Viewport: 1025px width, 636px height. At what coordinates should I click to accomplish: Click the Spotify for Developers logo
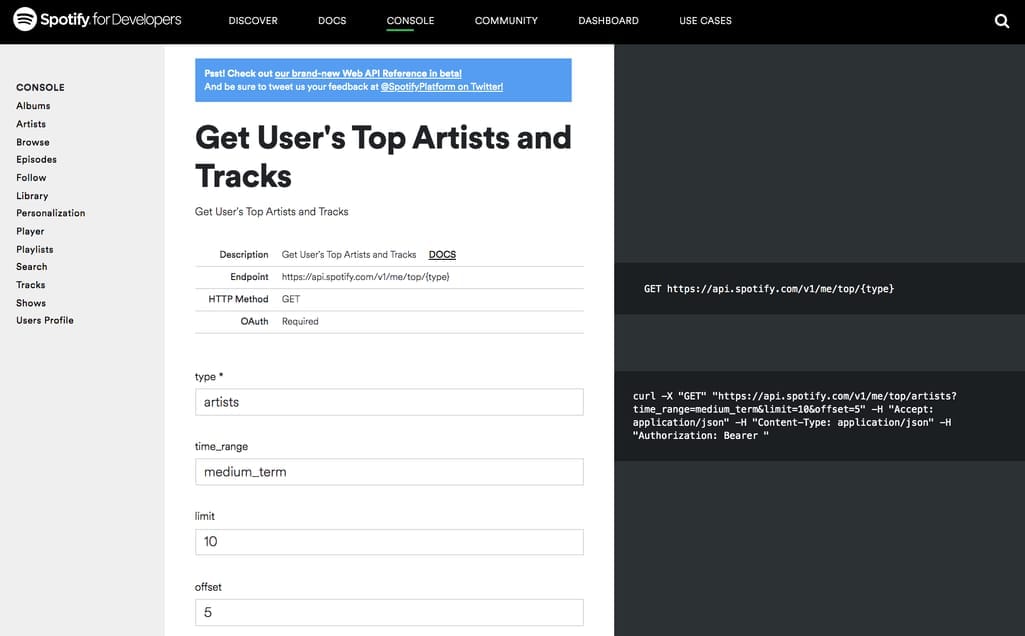(97, 20)
